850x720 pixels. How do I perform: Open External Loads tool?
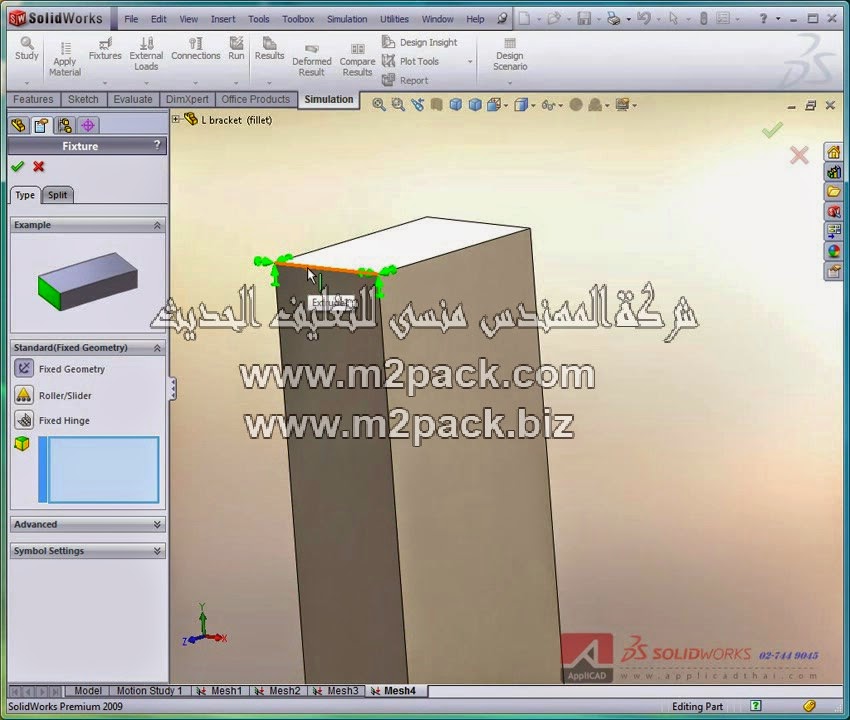pos(146,53)
